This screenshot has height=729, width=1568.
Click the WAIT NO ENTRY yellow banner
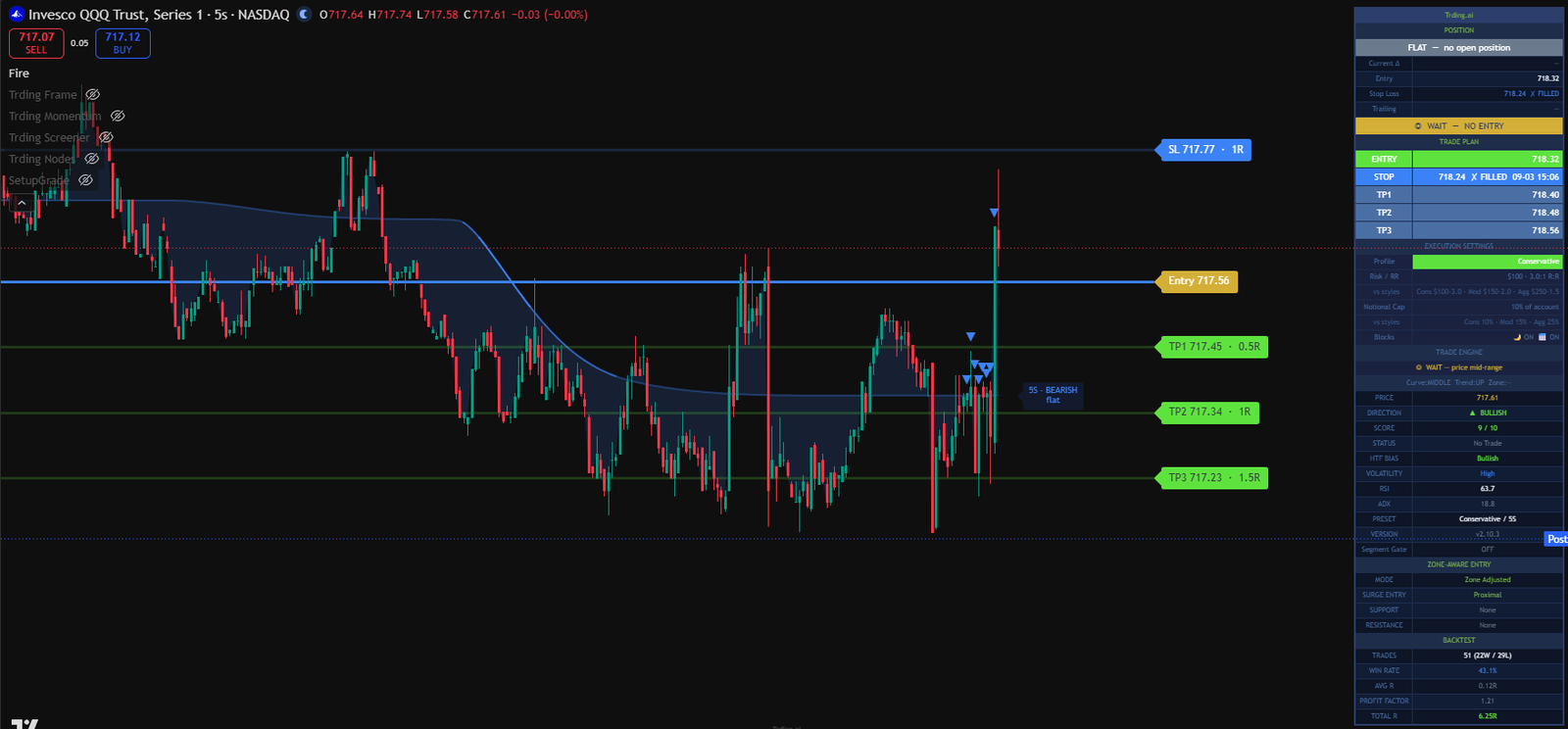pos(1458,126)
